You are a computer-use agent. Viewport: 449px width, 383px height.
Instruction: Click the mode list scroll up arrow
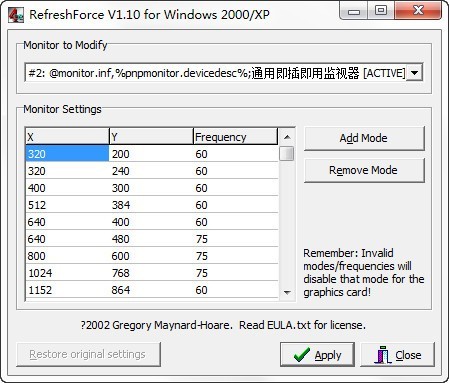point(287,137)
